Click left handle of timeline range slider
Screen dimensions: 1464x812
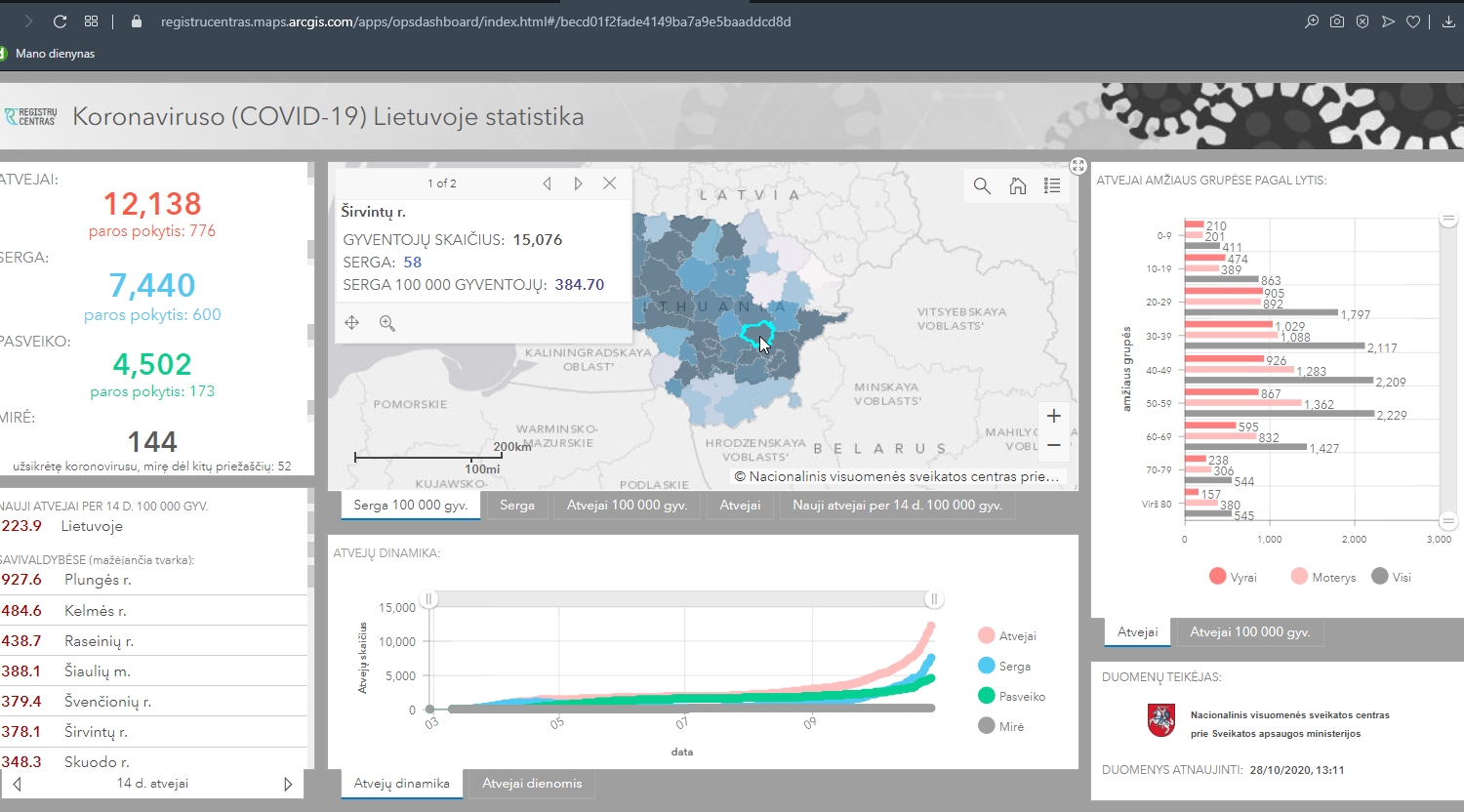coord(429,599)
